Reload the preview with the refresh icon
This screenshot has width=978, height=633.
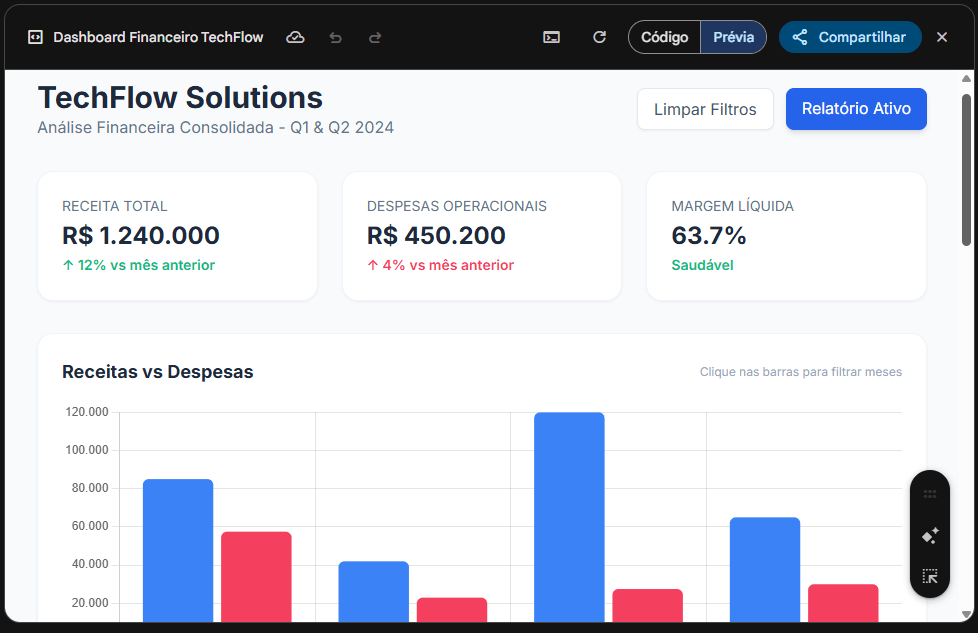tap(599, 37)
